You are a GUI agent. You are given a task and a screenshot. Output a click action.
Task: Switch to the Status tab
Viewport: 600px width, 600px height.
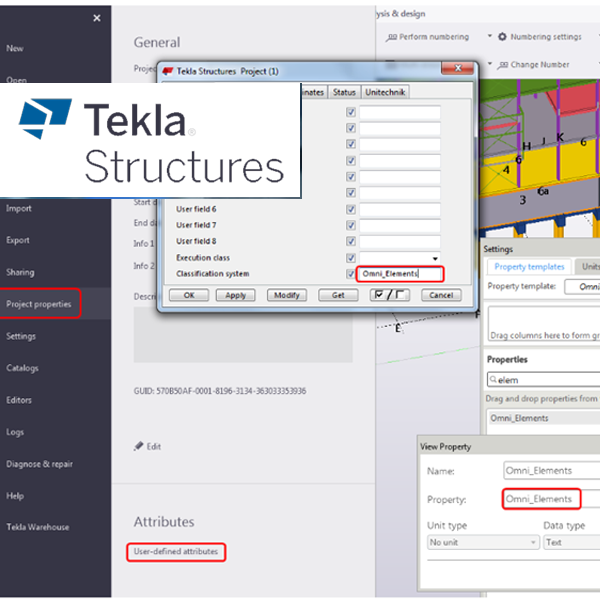click(344, 92)
